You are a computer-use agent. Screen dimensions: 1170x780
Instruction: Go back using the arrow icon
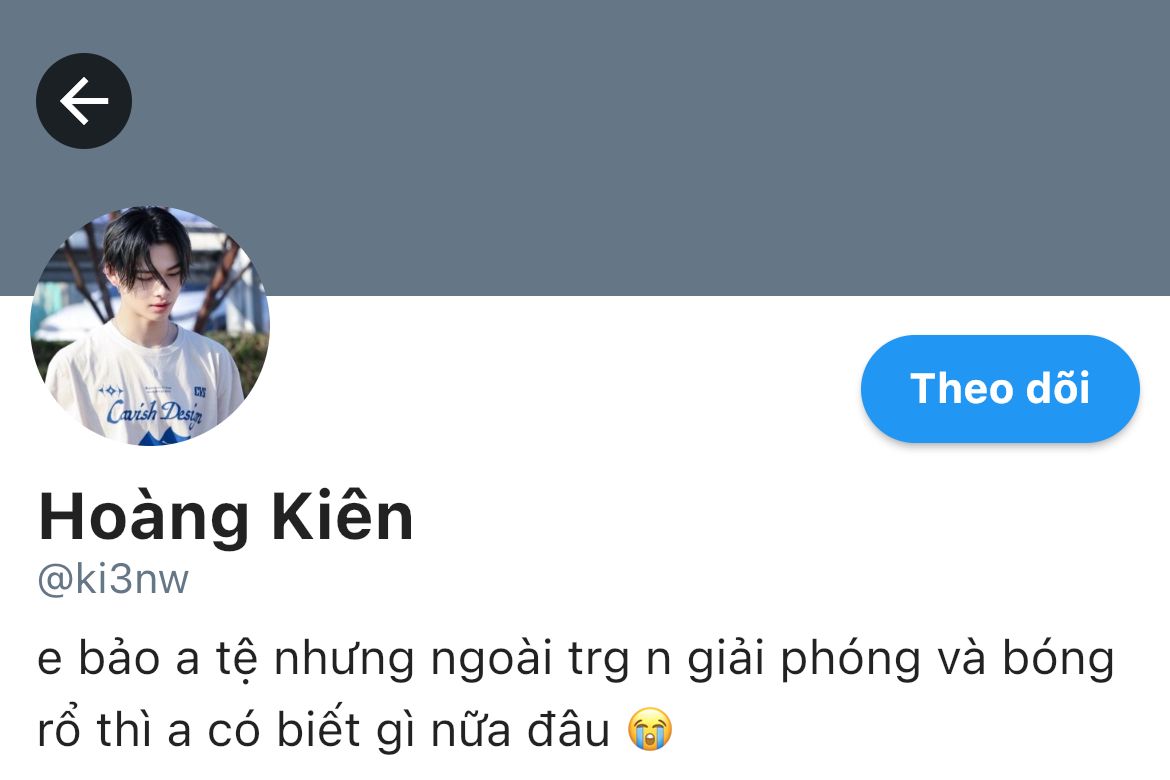(84, 101)
